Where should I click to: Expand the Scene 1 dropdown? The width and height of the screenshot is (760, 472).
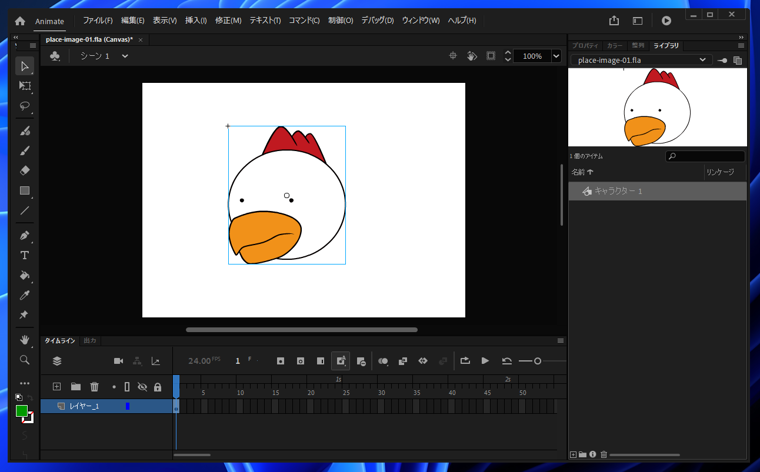125,57
